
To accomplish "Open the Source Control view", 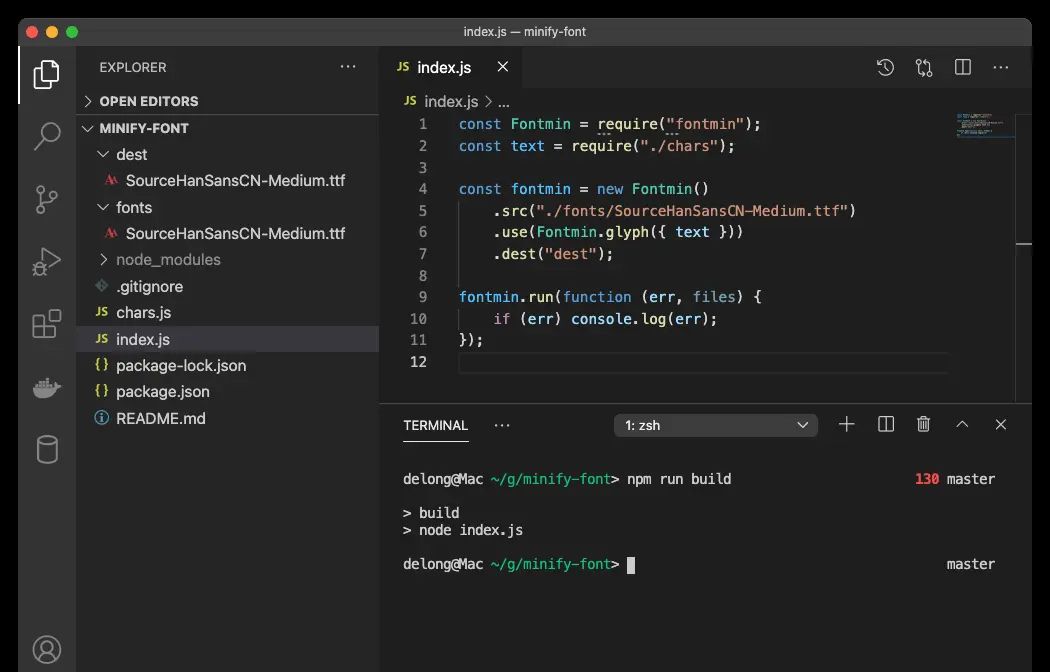I will coord(47,199).
